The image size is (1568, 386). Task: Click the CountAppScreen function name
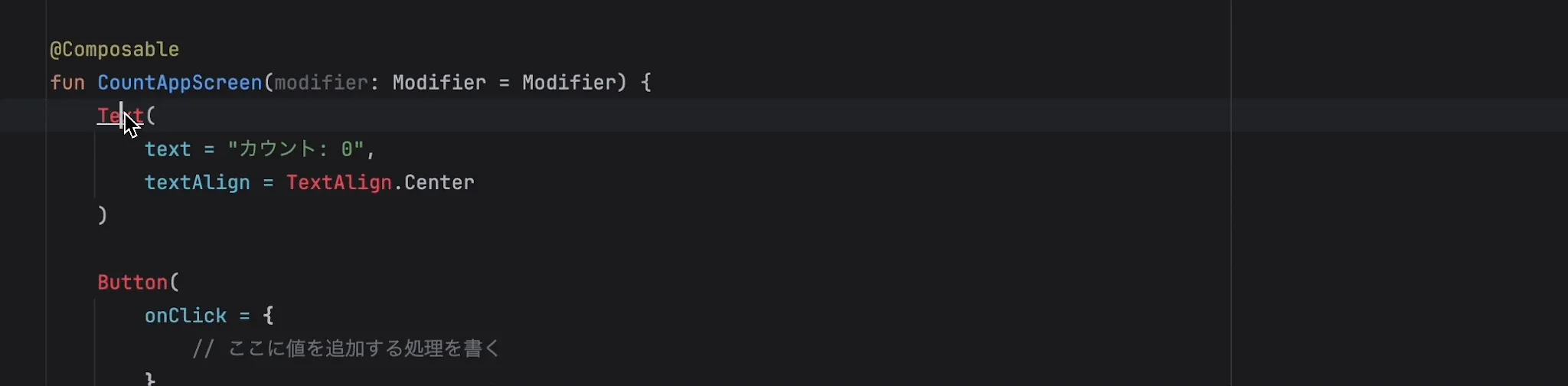(x=180, y=83)
